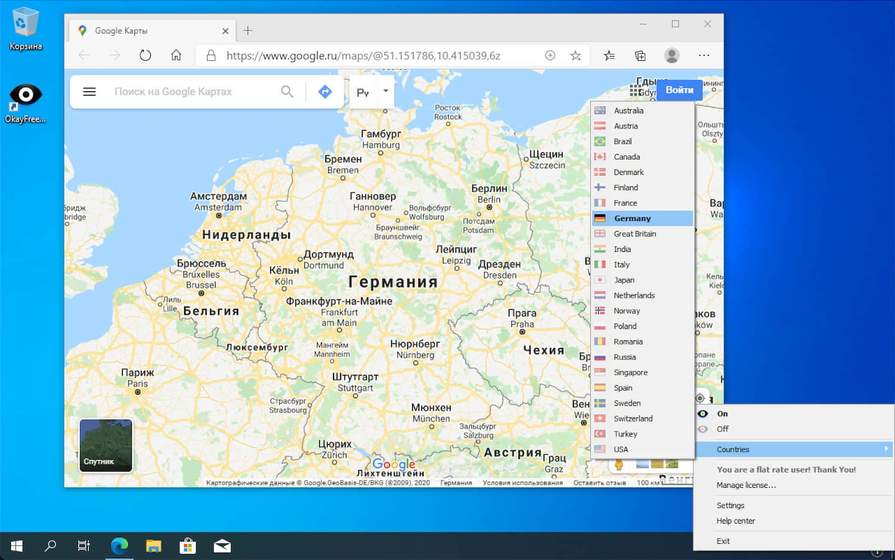Expand the Countries submenu
The image size is (895, 560).
(793, 450)
